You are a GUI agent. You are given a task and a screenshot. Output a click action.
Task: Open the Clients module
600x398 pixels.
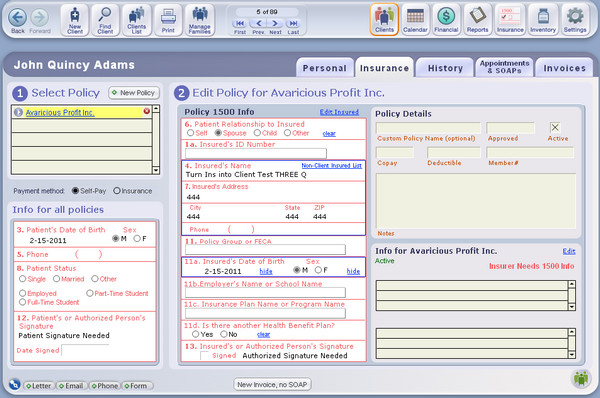click(x=384, y=20)
